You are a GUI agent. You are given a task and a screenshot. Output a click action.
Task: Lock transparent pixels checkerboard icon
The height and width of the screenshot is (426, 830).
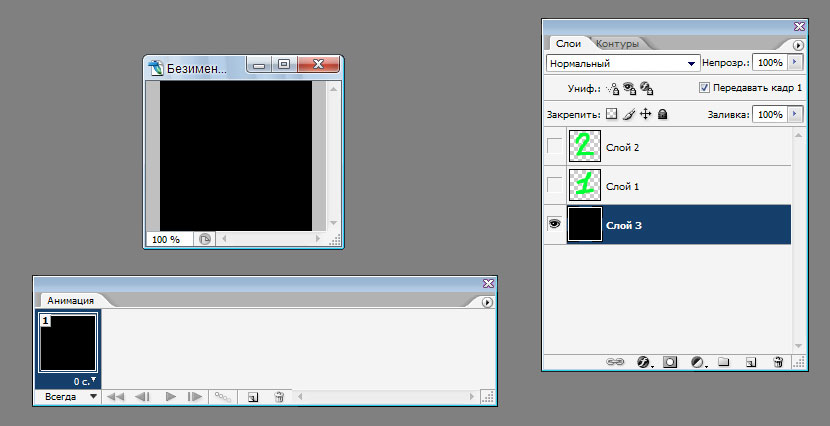pyautogui.click(x=612, y=115)
